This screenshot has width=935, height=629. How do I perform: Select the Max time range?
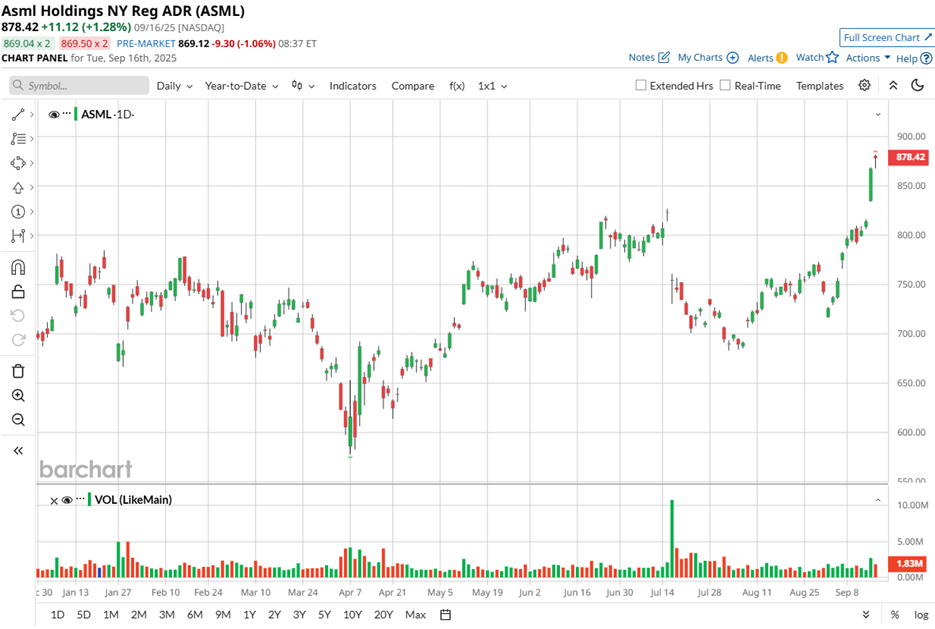416,615
